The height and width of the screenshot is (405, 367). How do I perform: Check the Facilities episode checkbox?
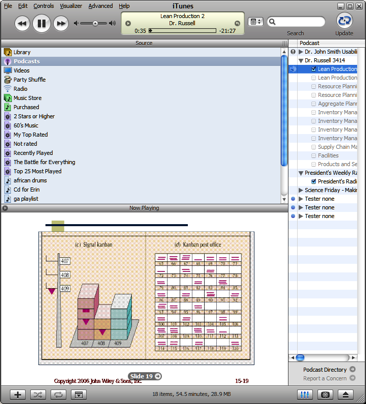click(x=313, y=156)
